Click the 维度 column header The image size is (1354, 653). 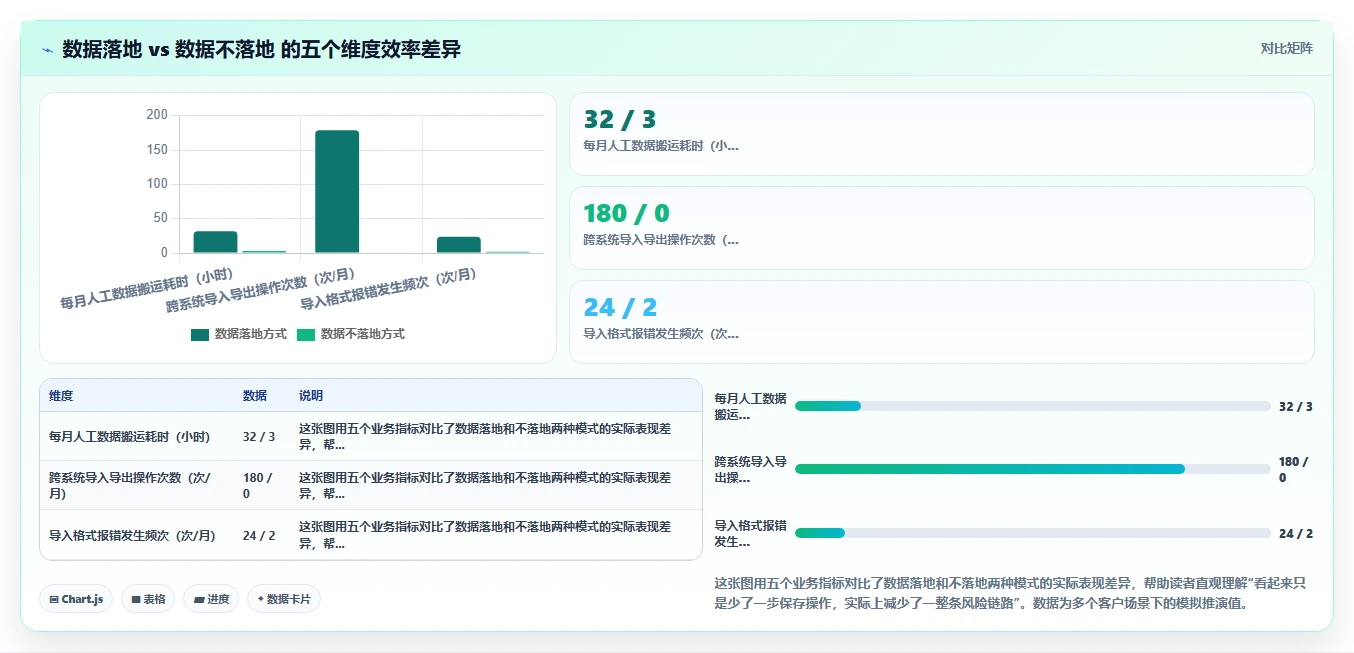click(61, 396)
